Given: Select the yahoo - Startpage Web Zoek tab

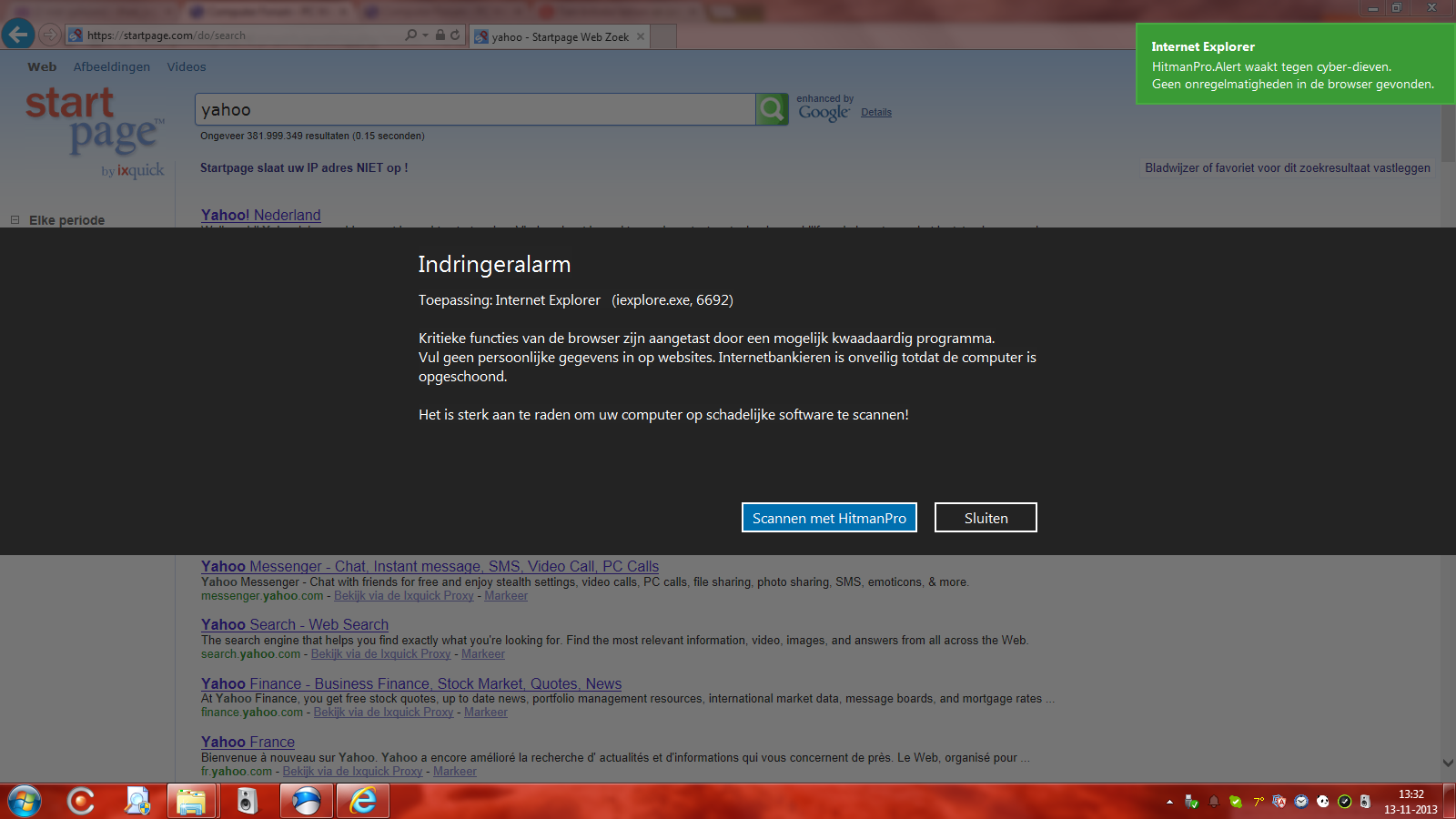Looking at the screenshot, I should (560, 36).
